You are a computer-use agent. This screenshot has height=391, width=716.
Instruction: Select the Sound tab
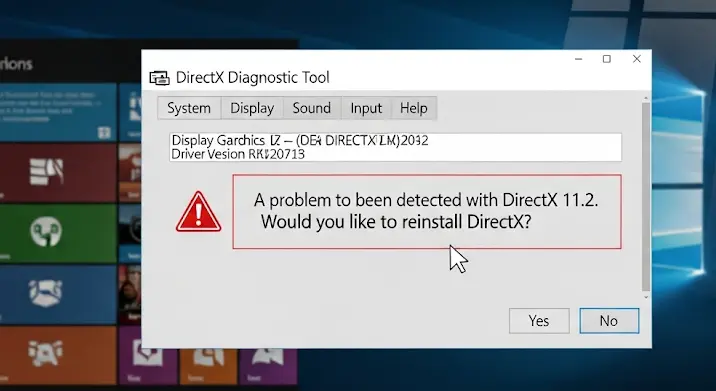coord(312,108)
